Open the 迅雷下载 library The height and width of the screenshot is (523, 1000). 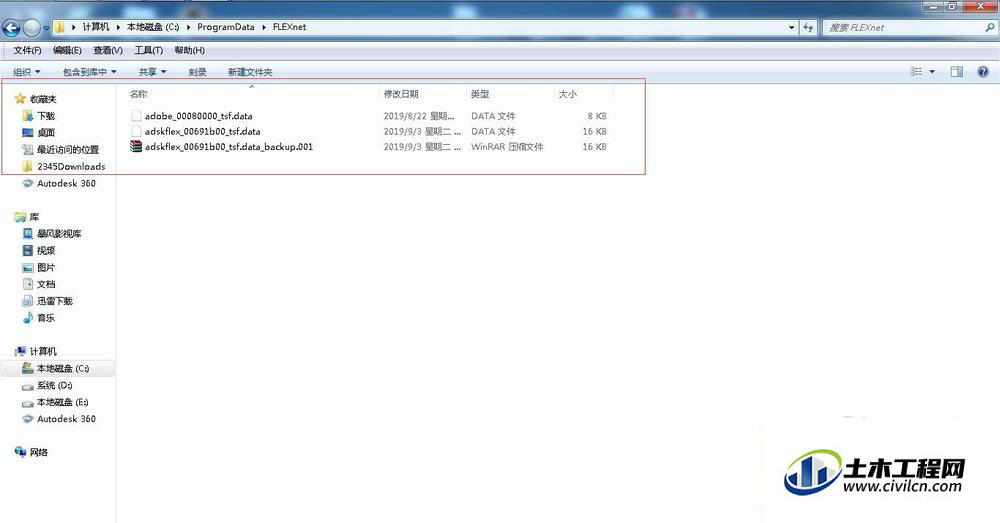55,301
